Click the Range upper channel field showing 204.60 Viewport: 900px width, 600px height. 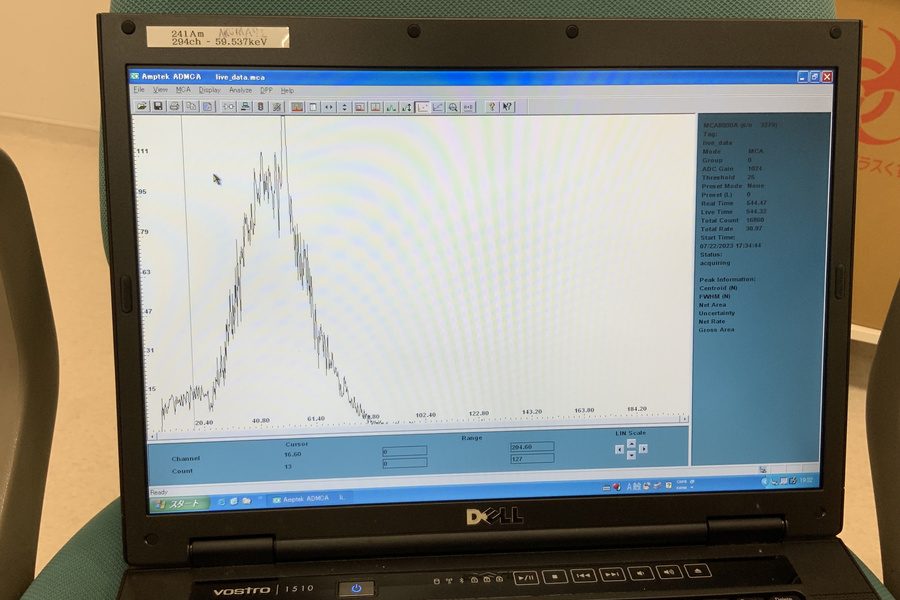[531, 448]
